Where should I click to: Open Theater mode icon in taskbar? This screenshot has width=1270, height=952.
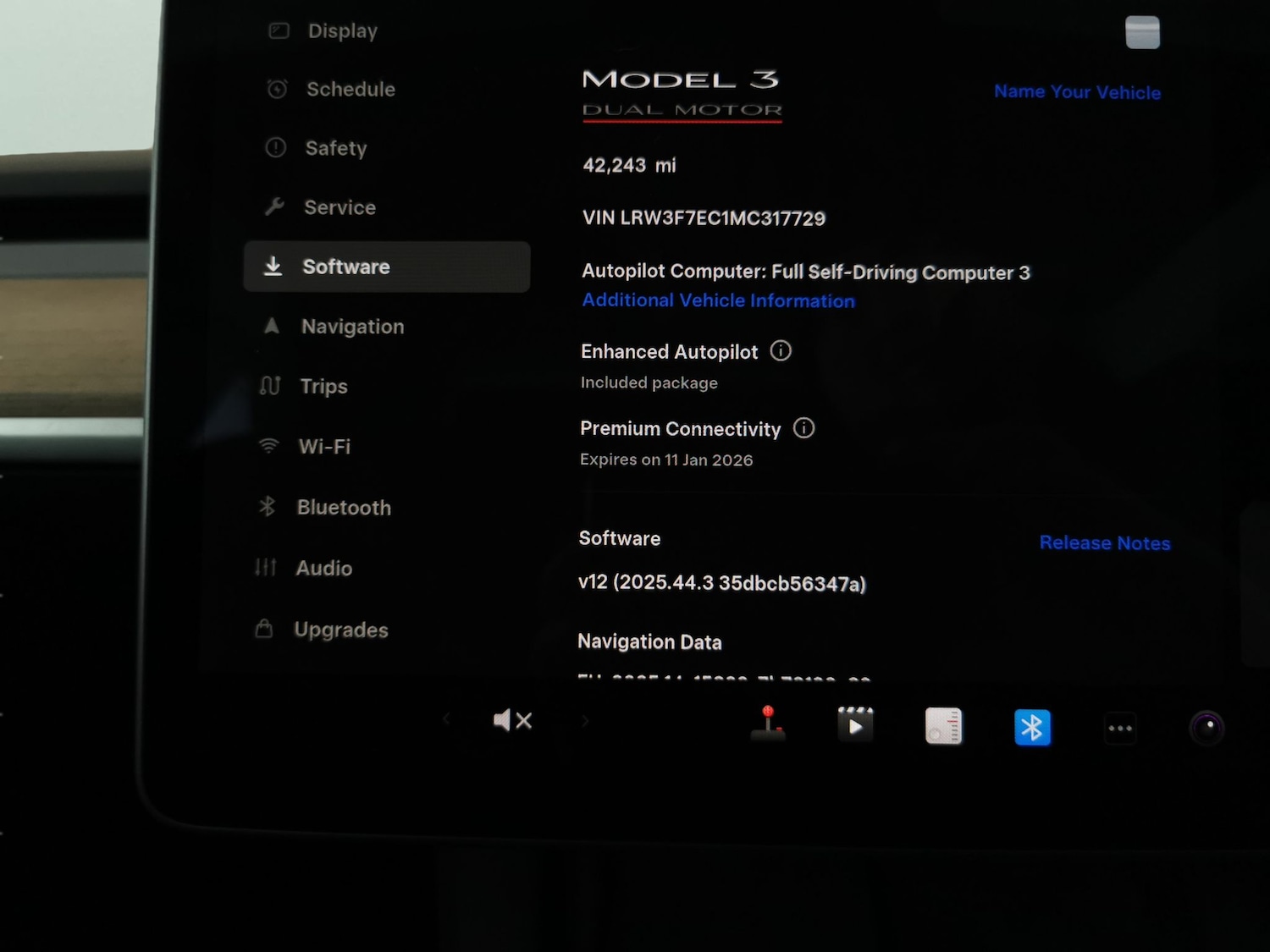pos(855,724)
